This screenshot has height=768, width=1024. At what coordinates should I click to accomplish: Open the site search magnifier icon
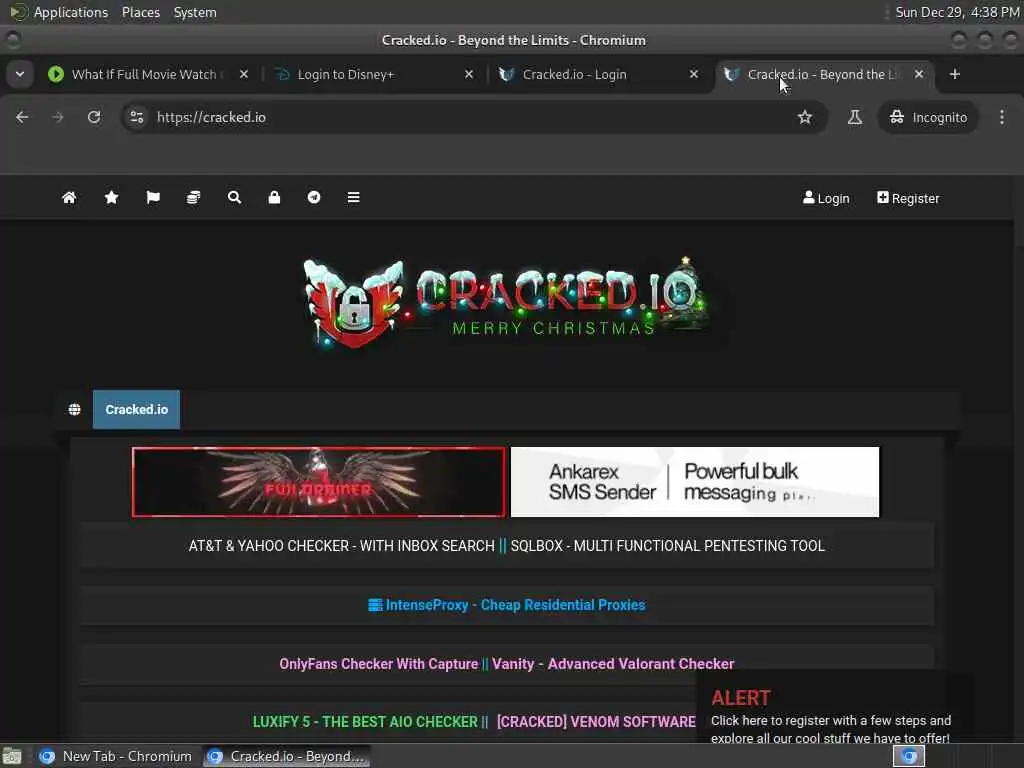(234, 197)
